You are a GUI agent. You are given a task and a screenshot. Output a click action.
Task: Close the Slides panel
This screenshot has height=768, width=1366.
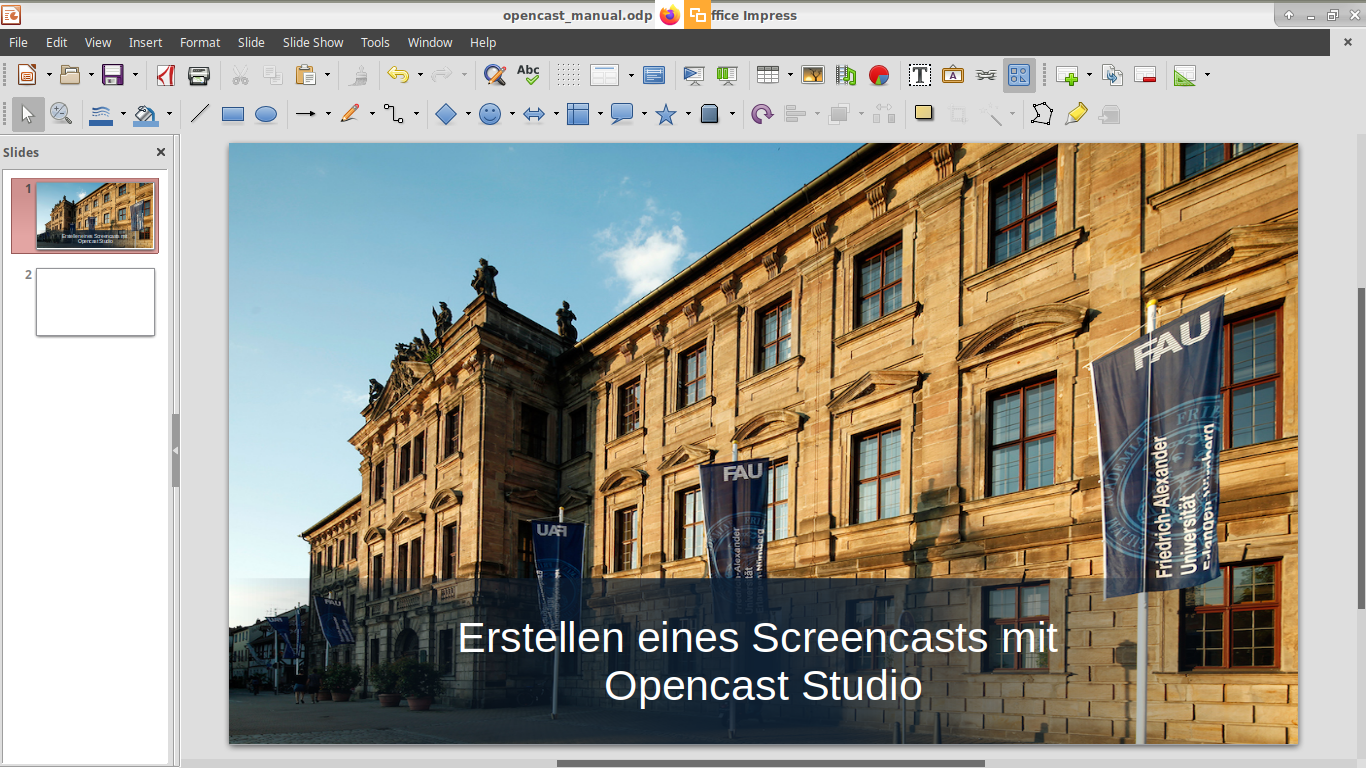pyautogui.click(x=161, y=152)
